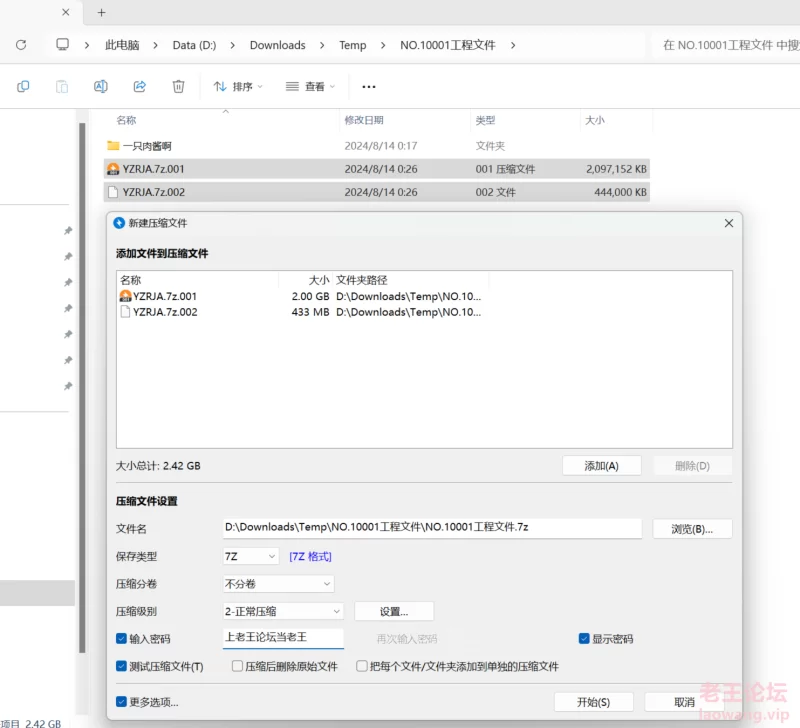This screenshot has height=728, width=800.
Task: Enable 压缩后删除原始文件 checkbox
Action: (238, 666)
